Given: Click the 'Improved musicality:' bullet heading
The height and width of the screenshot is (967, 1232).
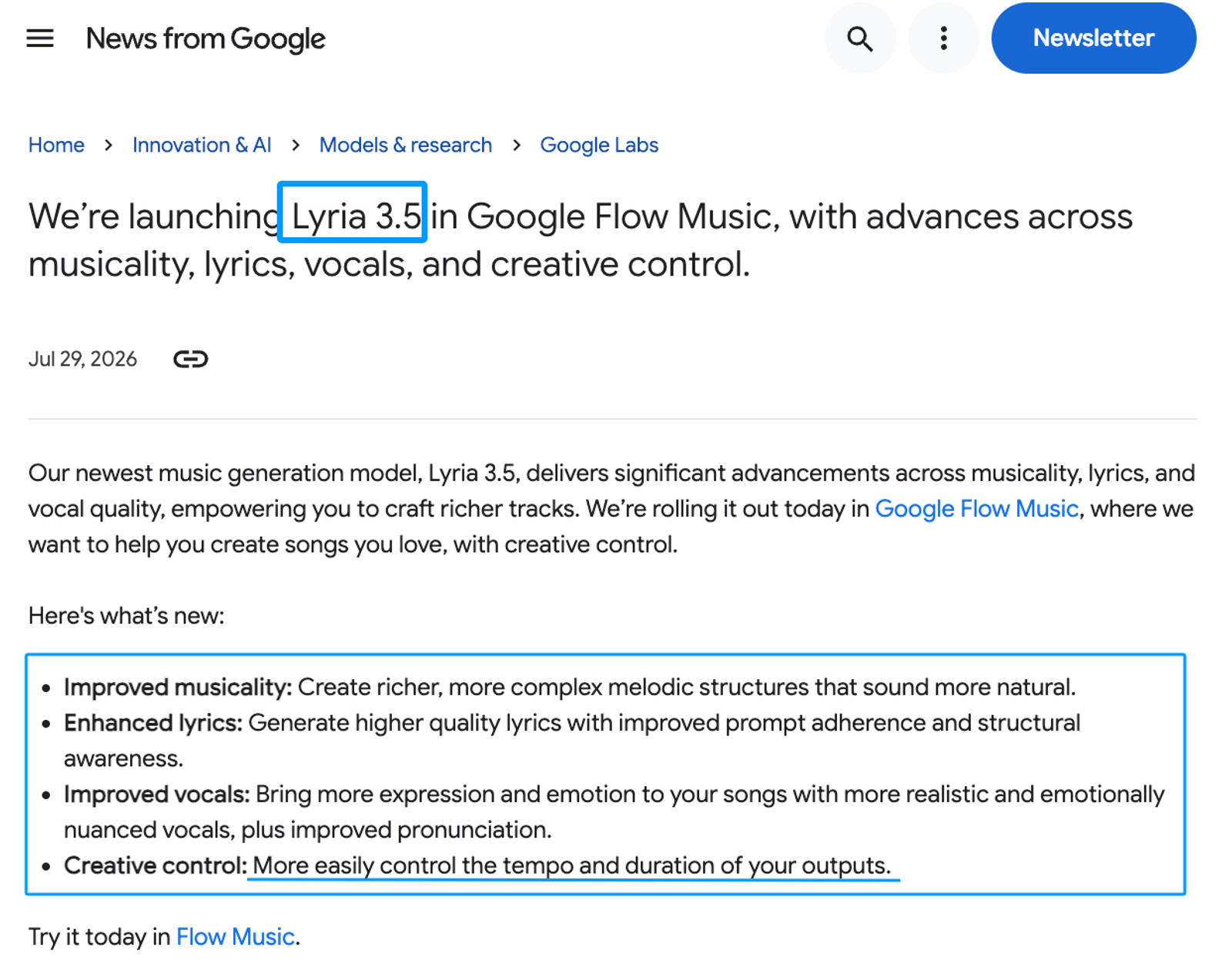Looking at the screenshot, I should pos(178,687).
